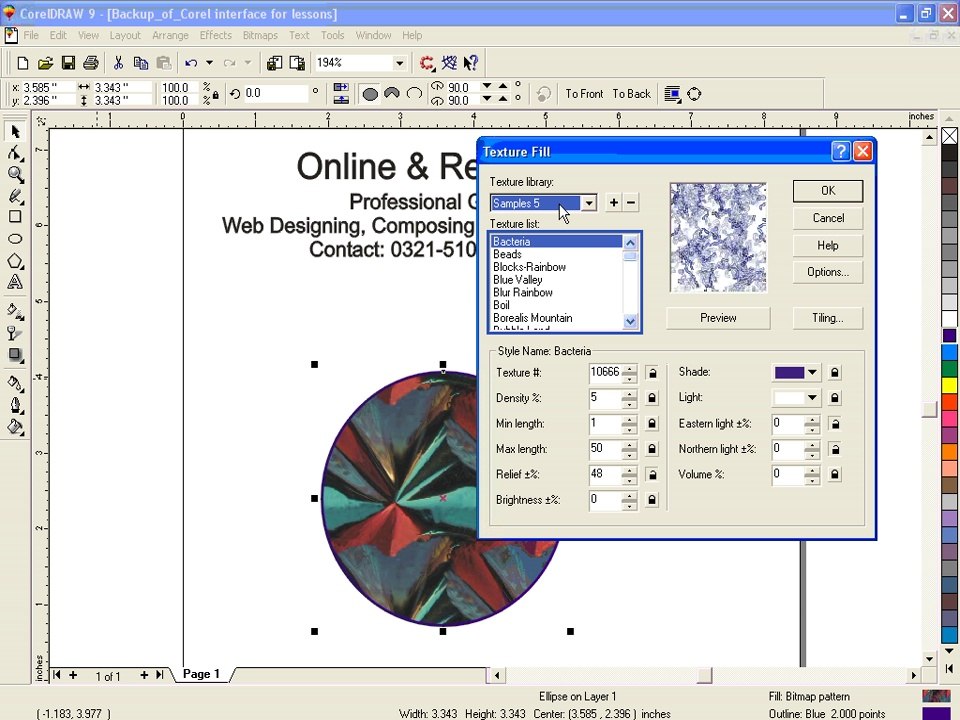Click the Preview button
This screenshot has width=960, height=720.
click(718, 318)
